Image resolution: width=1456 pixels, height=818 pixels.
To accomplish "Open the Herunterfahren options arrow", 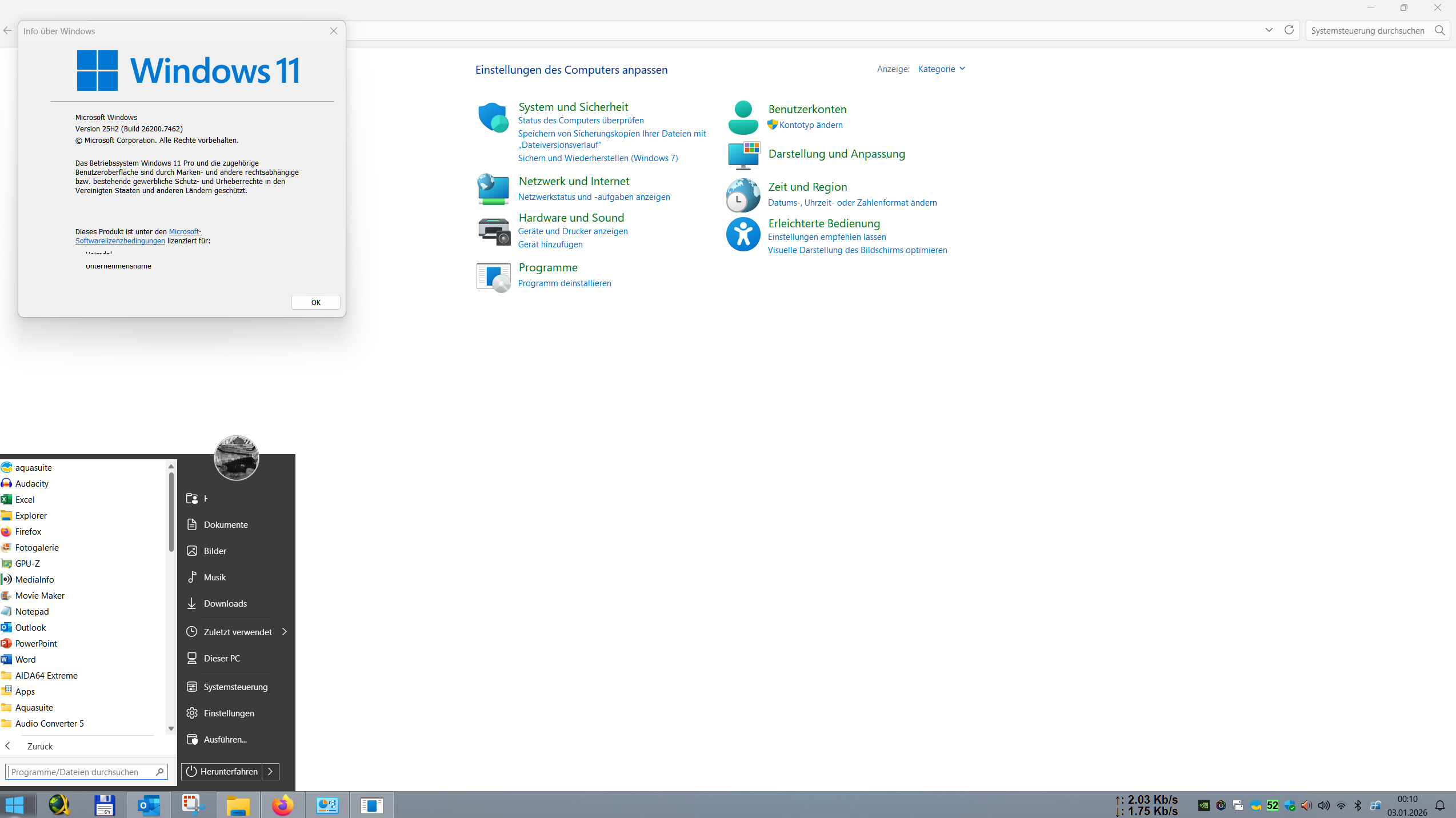I will [270, 772].
